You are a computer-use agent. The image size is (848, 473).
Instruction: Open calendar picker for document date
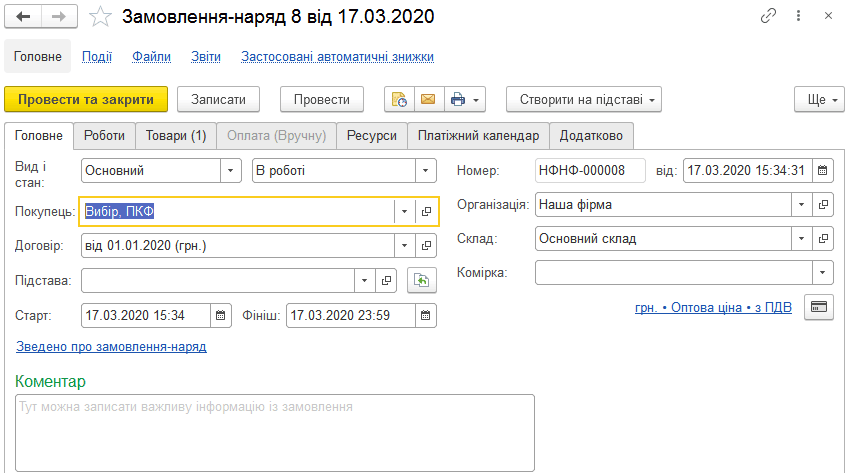(822, 170)
